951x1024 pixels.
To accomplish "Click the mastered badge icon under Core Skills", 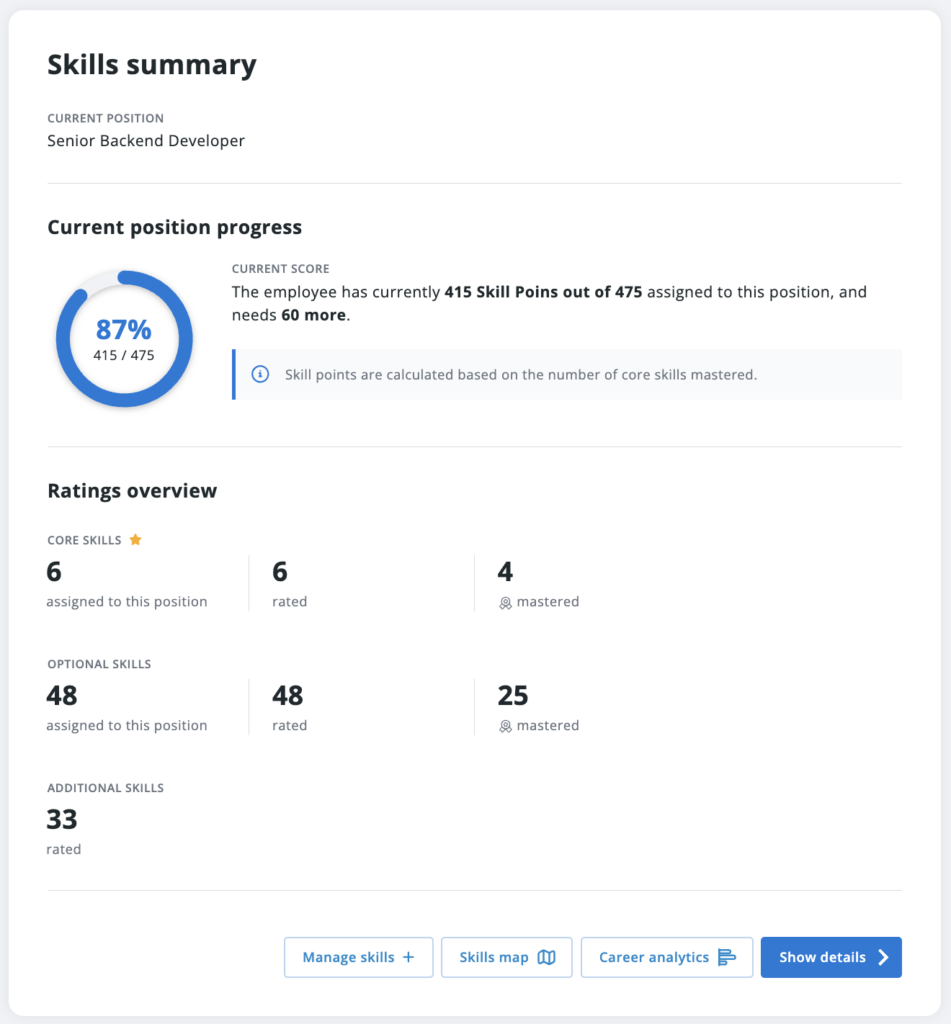I will [x=506, y=602].
